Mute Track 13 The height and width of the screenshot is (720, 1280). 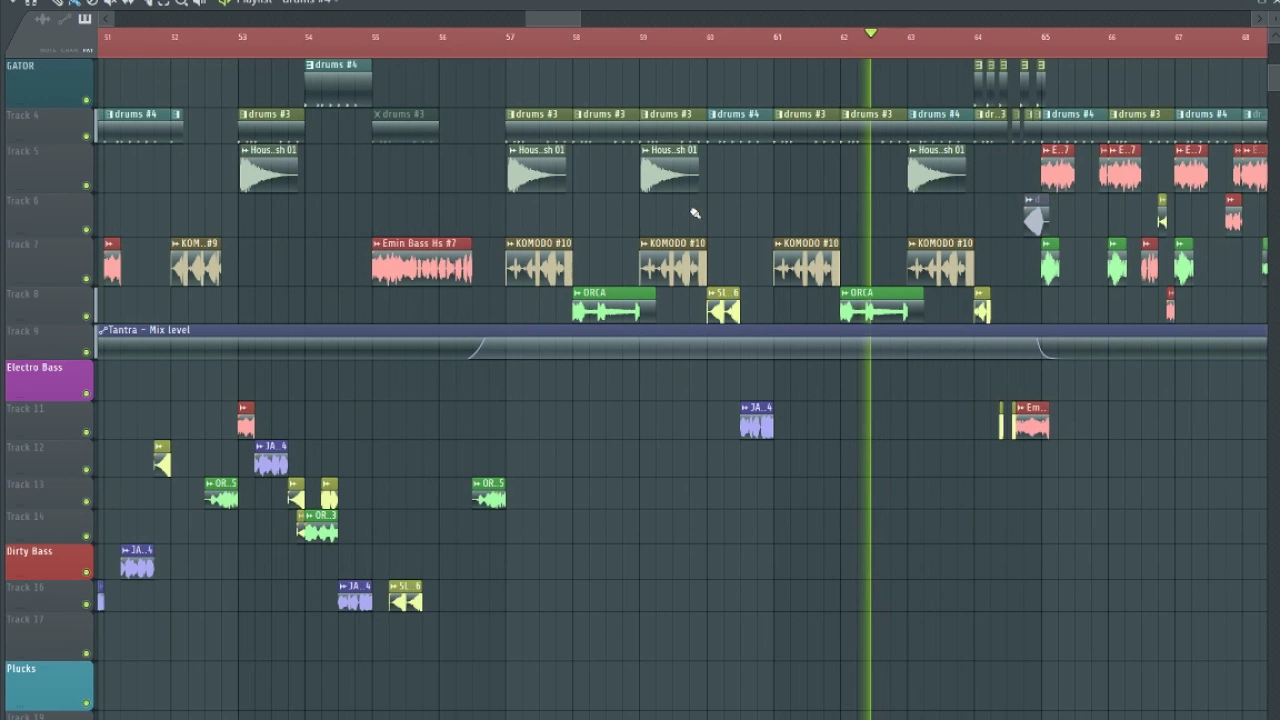pos(86,502)
